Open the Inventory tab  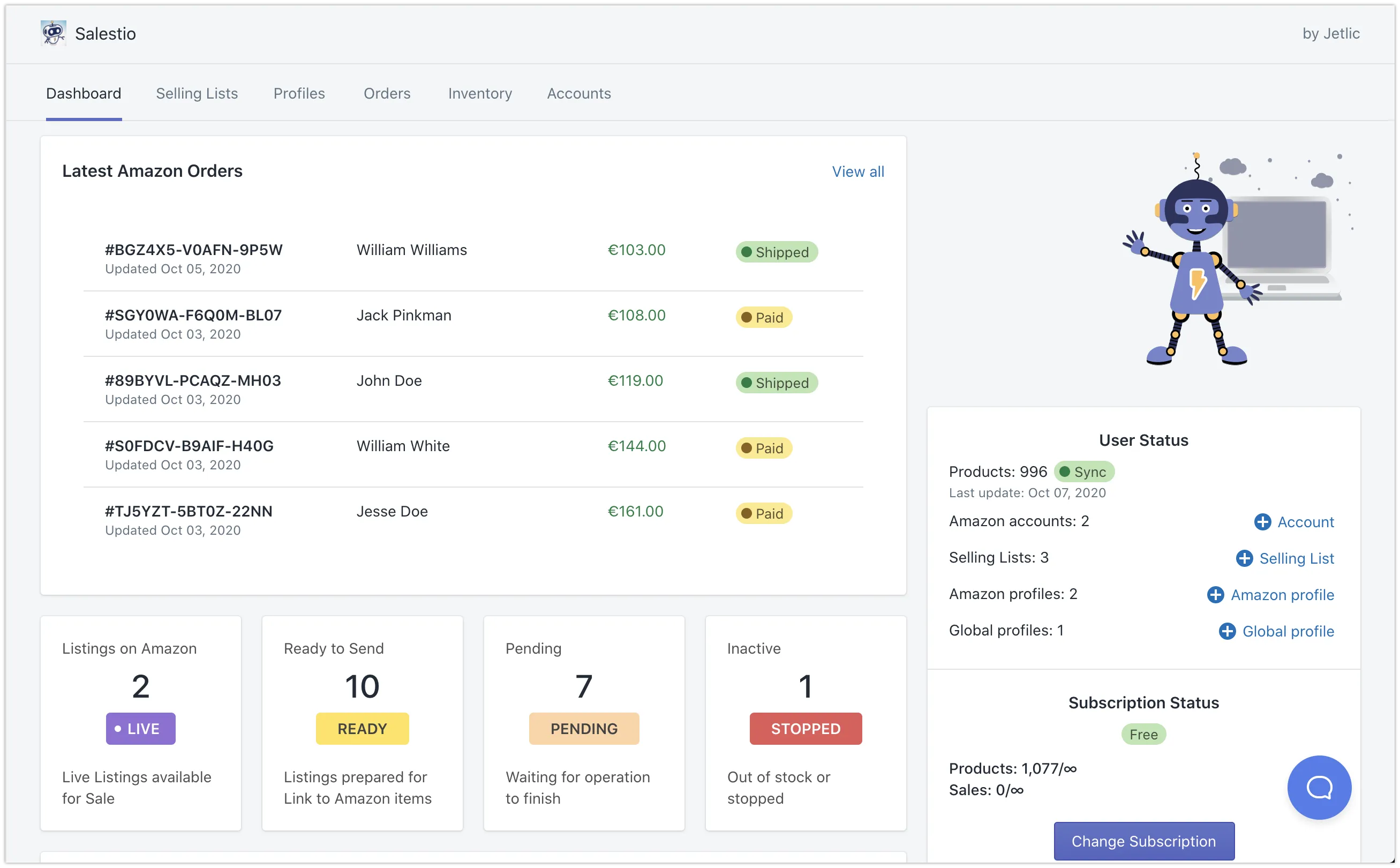(480, 94)
